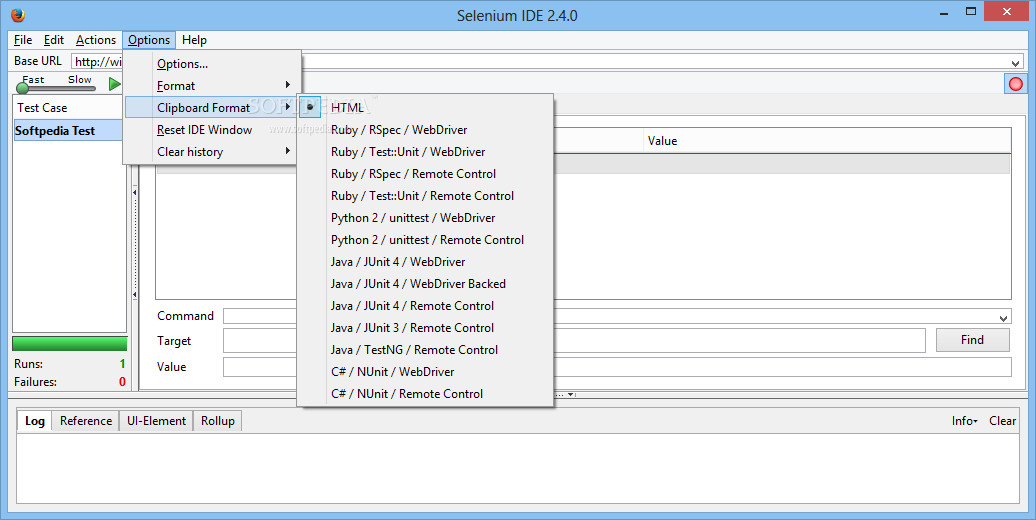Open the File menu

[23, 40]
